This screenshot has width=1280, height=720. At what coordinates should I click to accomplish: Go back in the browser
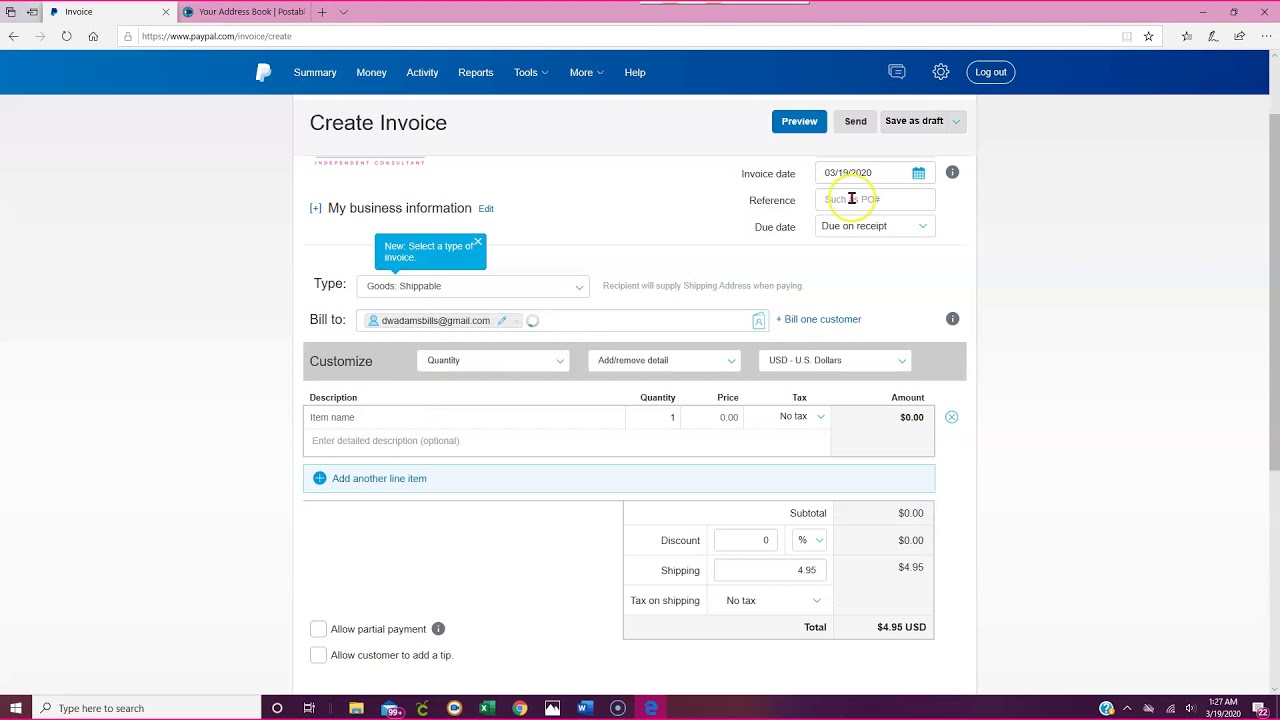pyautogui.click(x=14, y=36)
